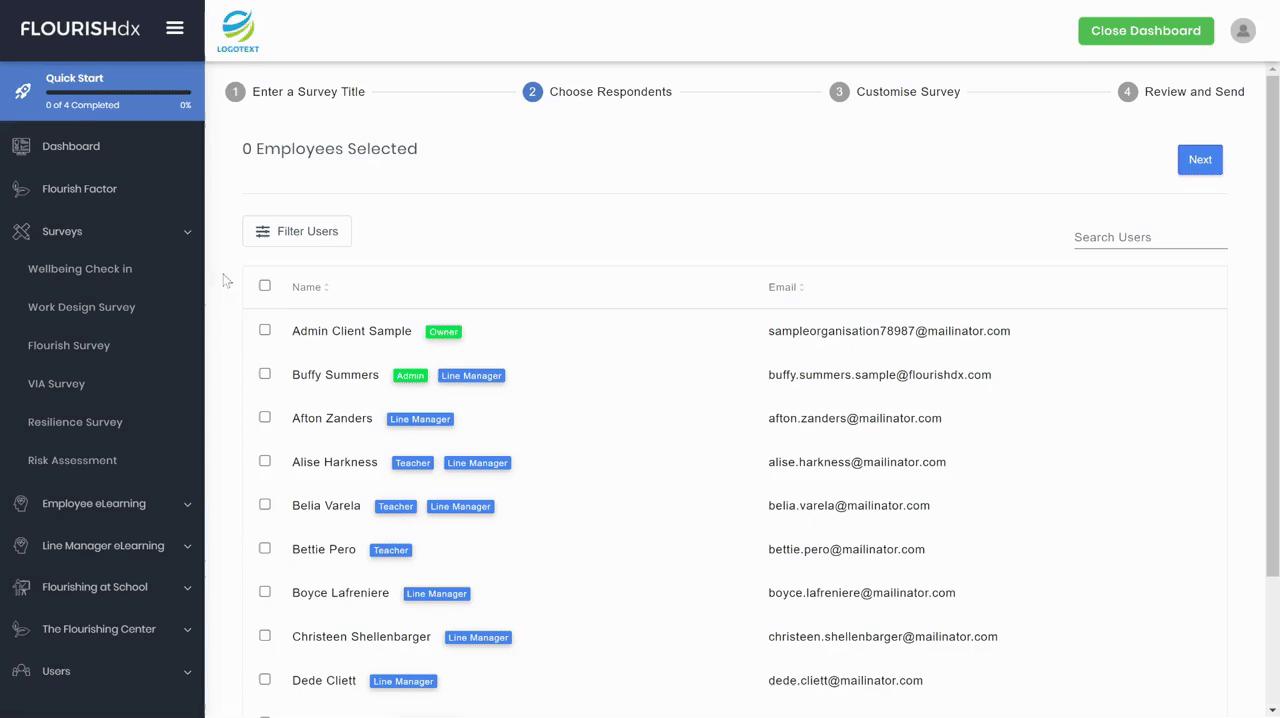Viewport: 1280px width, 718px height.
Task: Open the user profile avatar top right
Action: pos(1242,30)
